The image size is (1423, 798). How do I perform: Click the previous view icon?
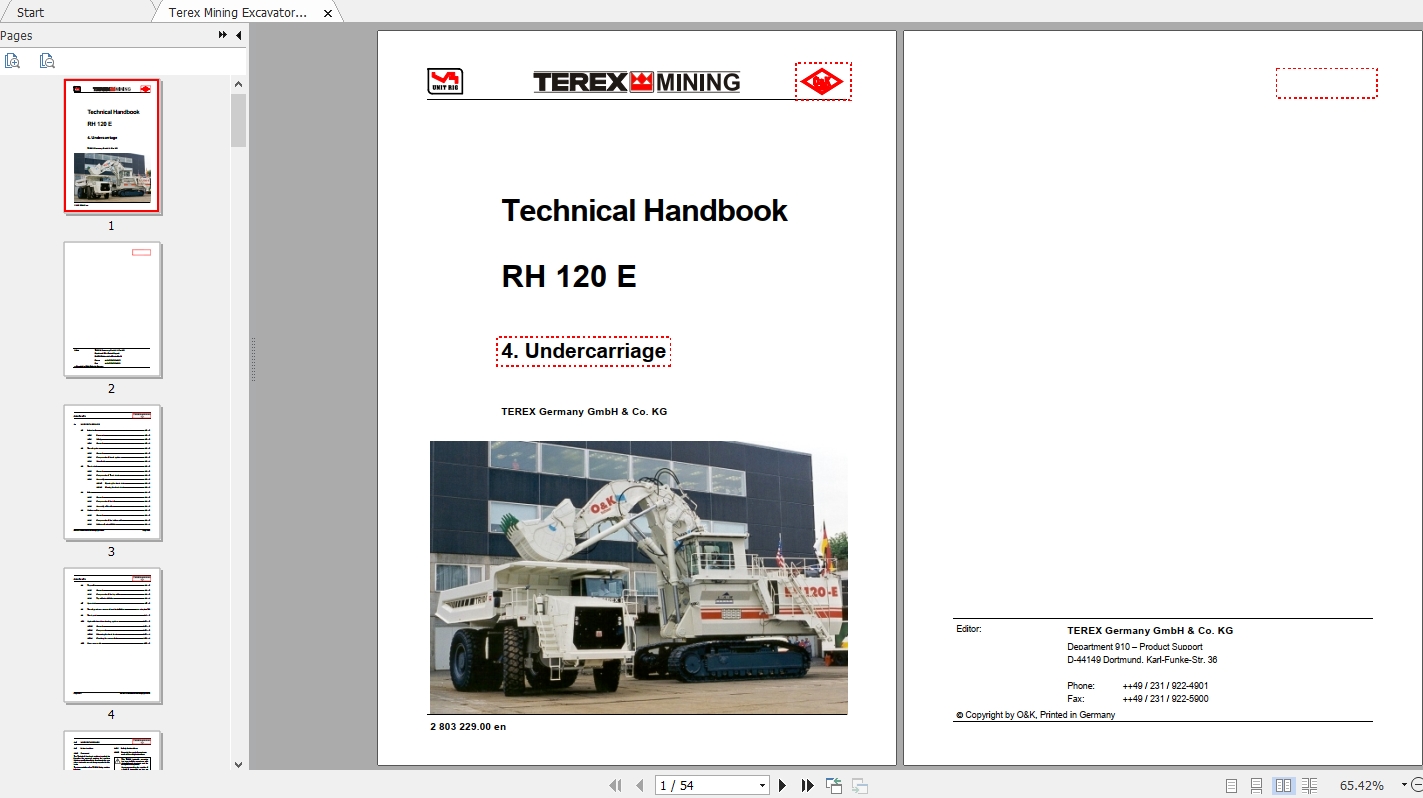click(x=833, y=786)
